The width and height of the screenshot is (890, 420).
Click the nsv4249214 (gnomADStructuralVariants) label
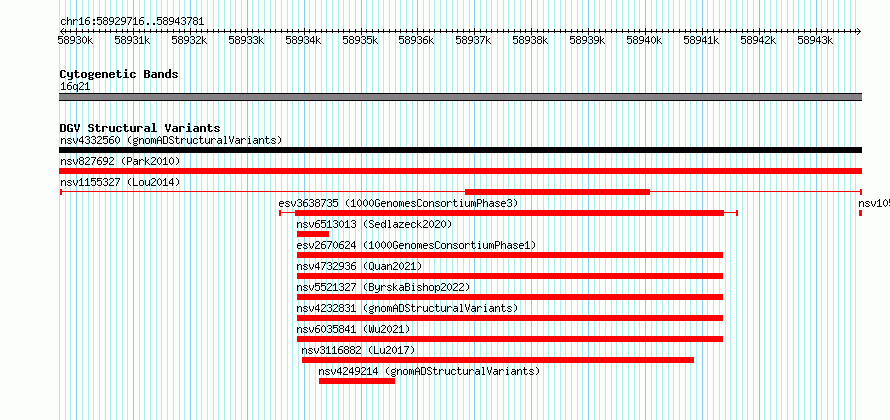pos(429,371)
